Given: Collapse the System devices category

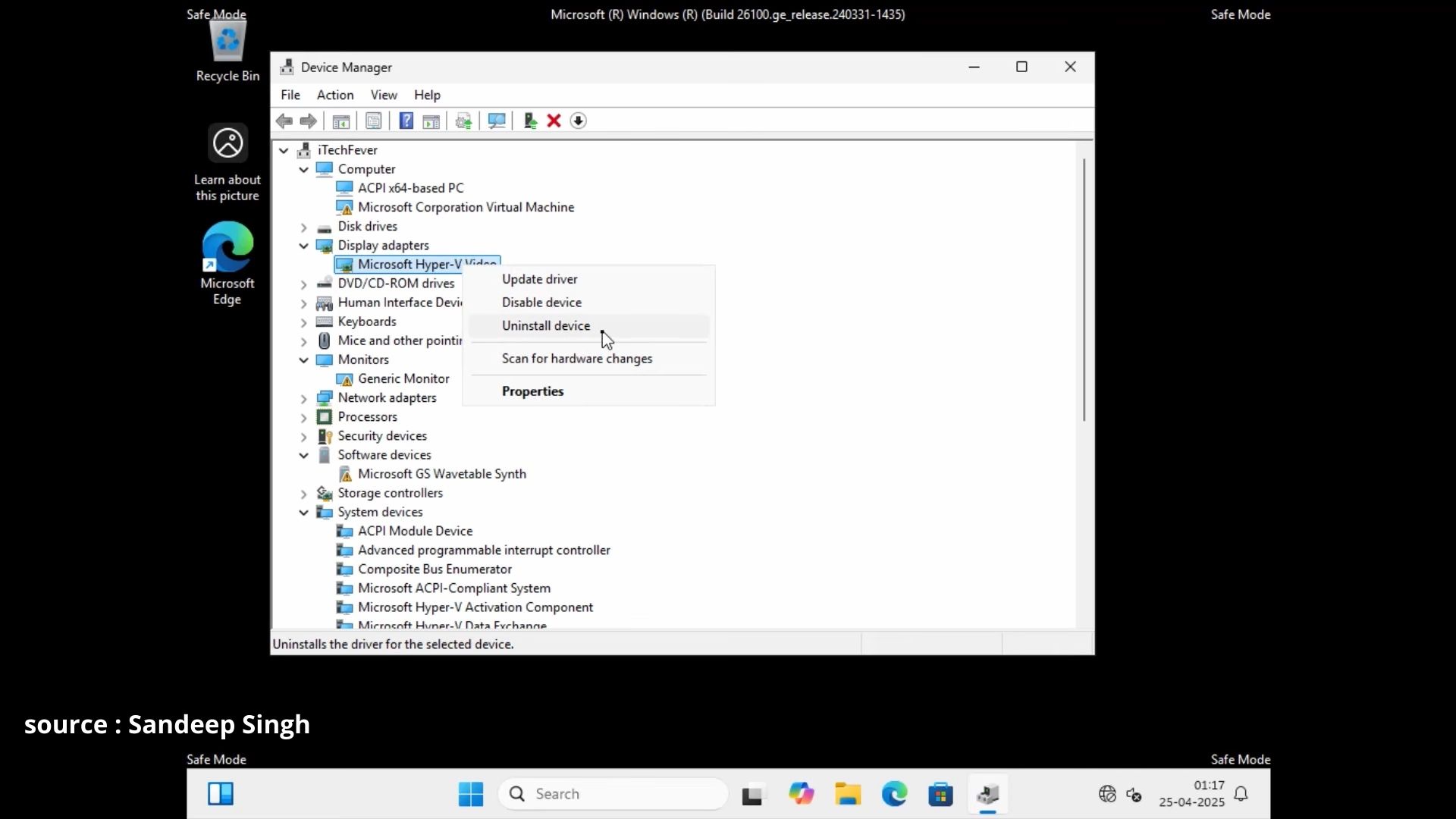Looking at the screenshot, I should [303, 513].
